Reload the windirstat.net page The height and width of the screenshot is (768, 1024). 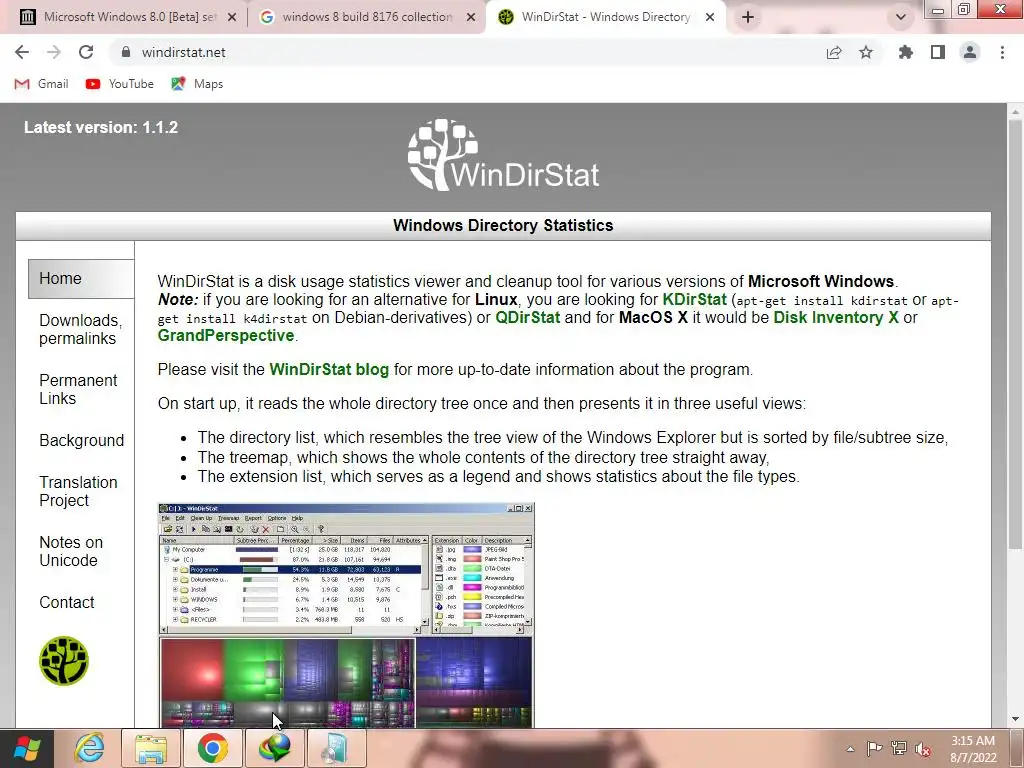pos(86,52)
